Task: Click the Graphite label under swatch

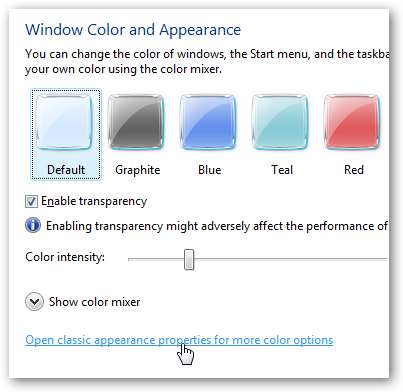Action: 138,170
